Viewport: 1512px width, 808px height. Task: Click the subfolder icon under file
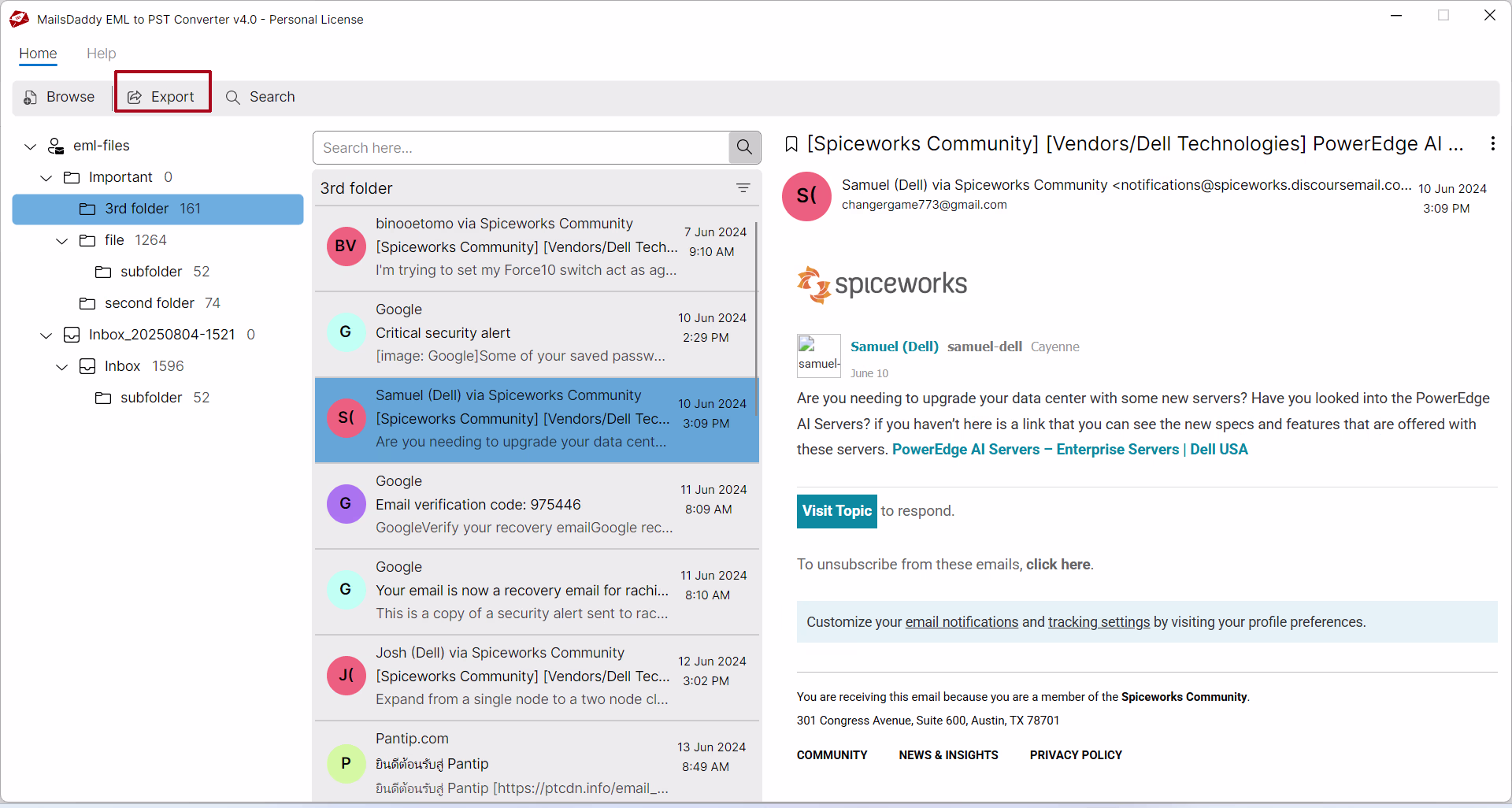103,272
